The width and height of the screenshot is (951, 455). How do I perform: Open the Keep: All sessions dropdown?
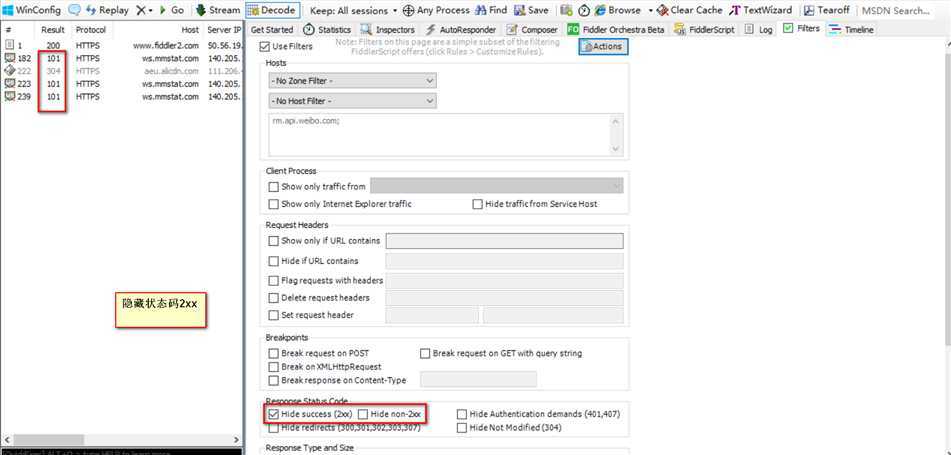point(354,10)
